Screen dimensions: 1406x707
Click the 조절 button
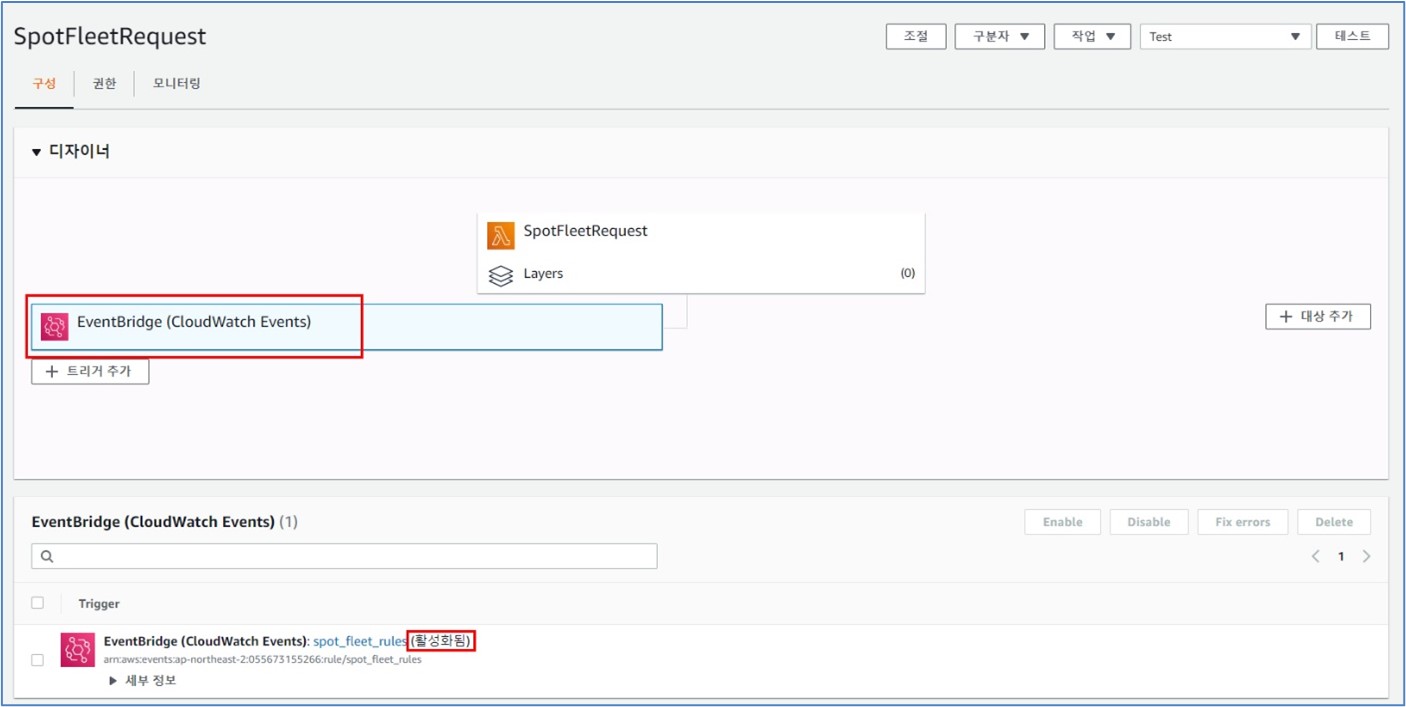coord(916,36)
